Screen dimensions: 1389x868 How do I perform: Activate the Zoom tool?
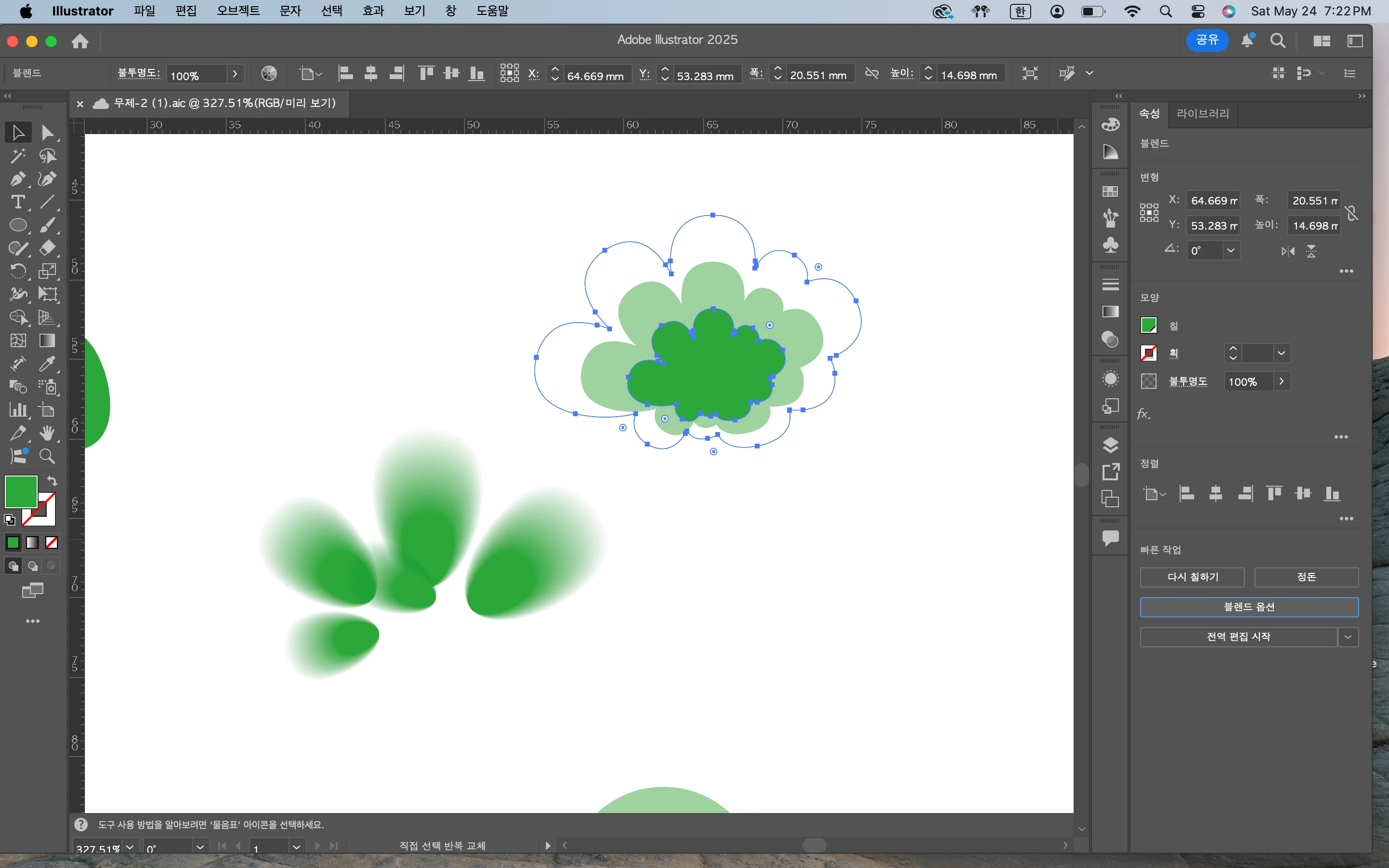pos(47,456)
